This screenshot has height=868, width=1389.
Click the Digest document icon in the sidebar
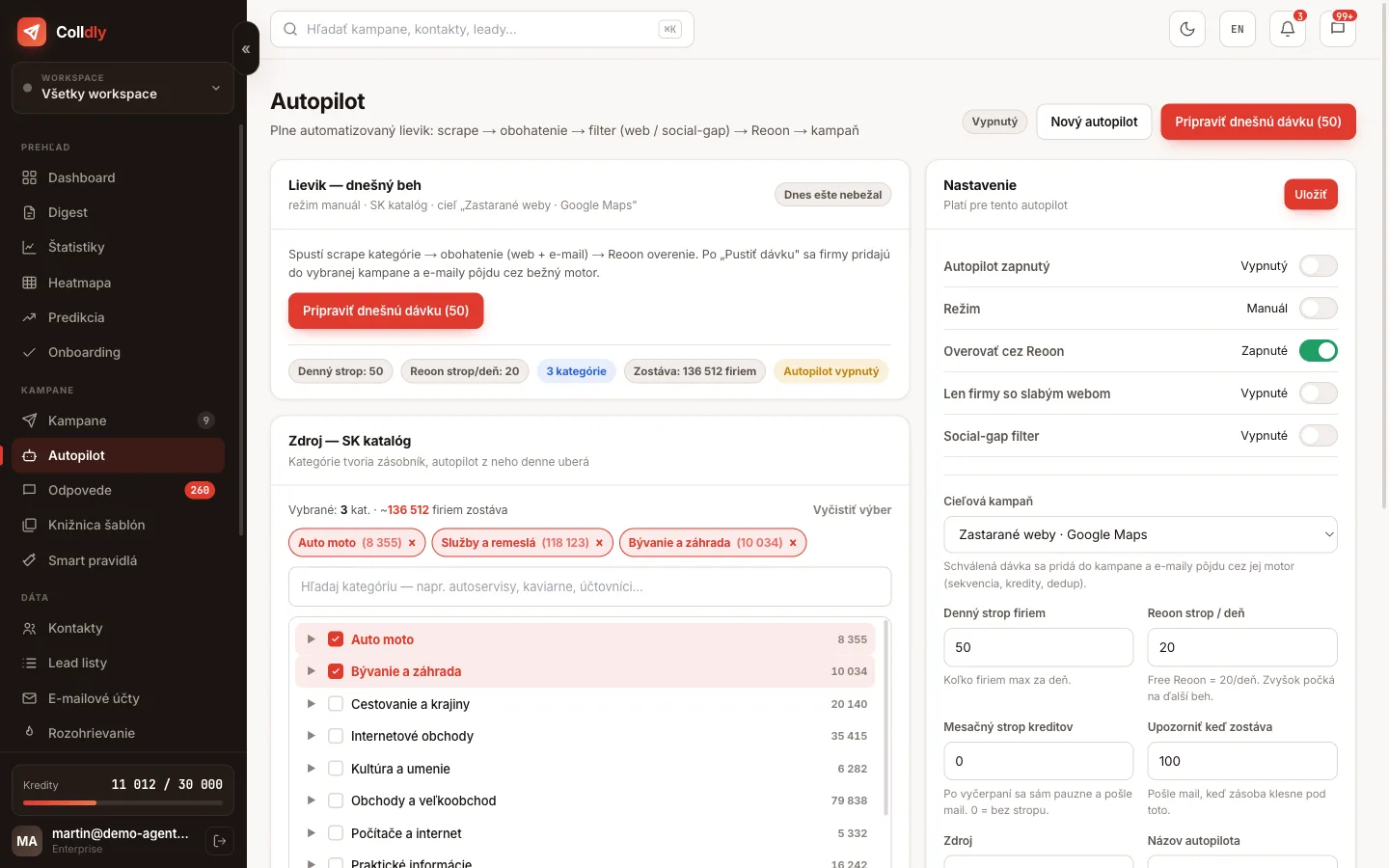(30, 212)
